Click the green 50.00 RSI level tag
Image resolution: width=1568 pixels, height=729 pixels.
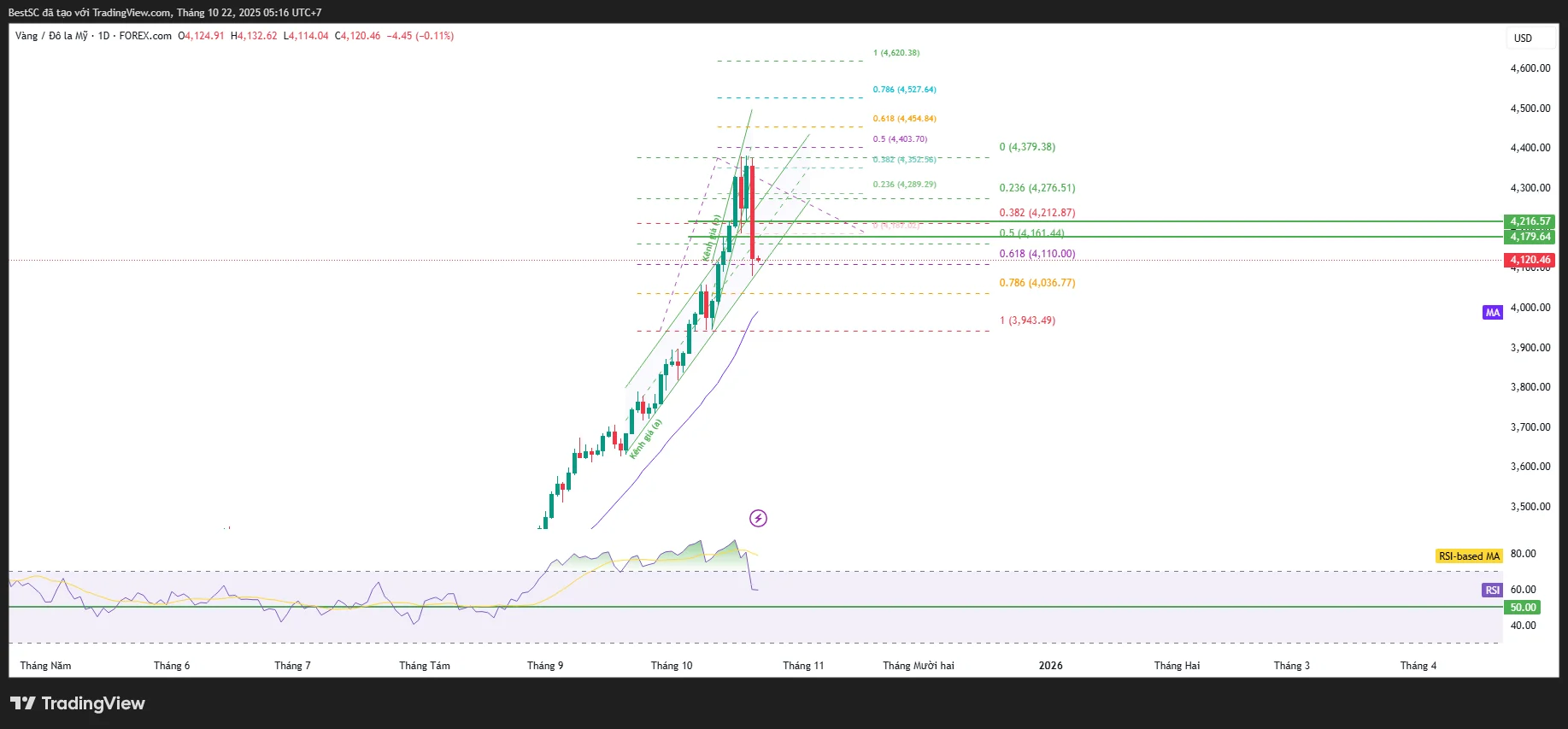click(x=1523, y=608)
